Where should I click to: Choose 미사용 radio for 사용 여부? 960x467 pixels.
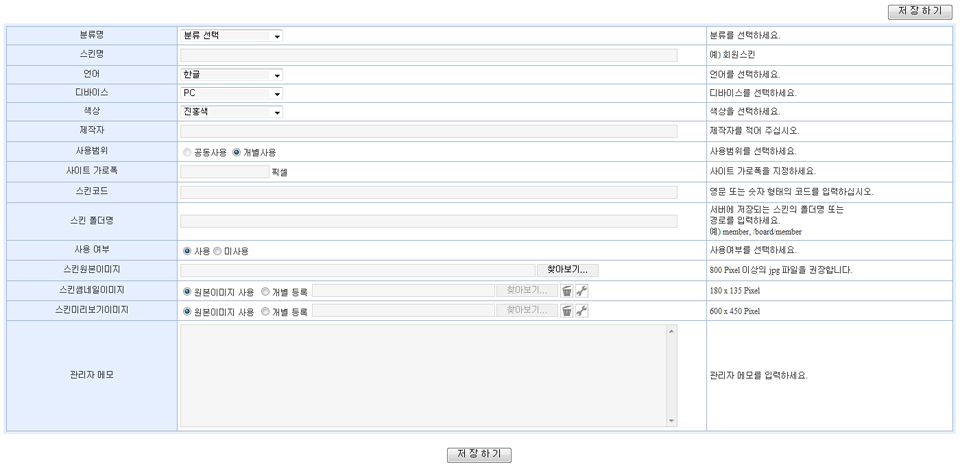pos(217,251)
